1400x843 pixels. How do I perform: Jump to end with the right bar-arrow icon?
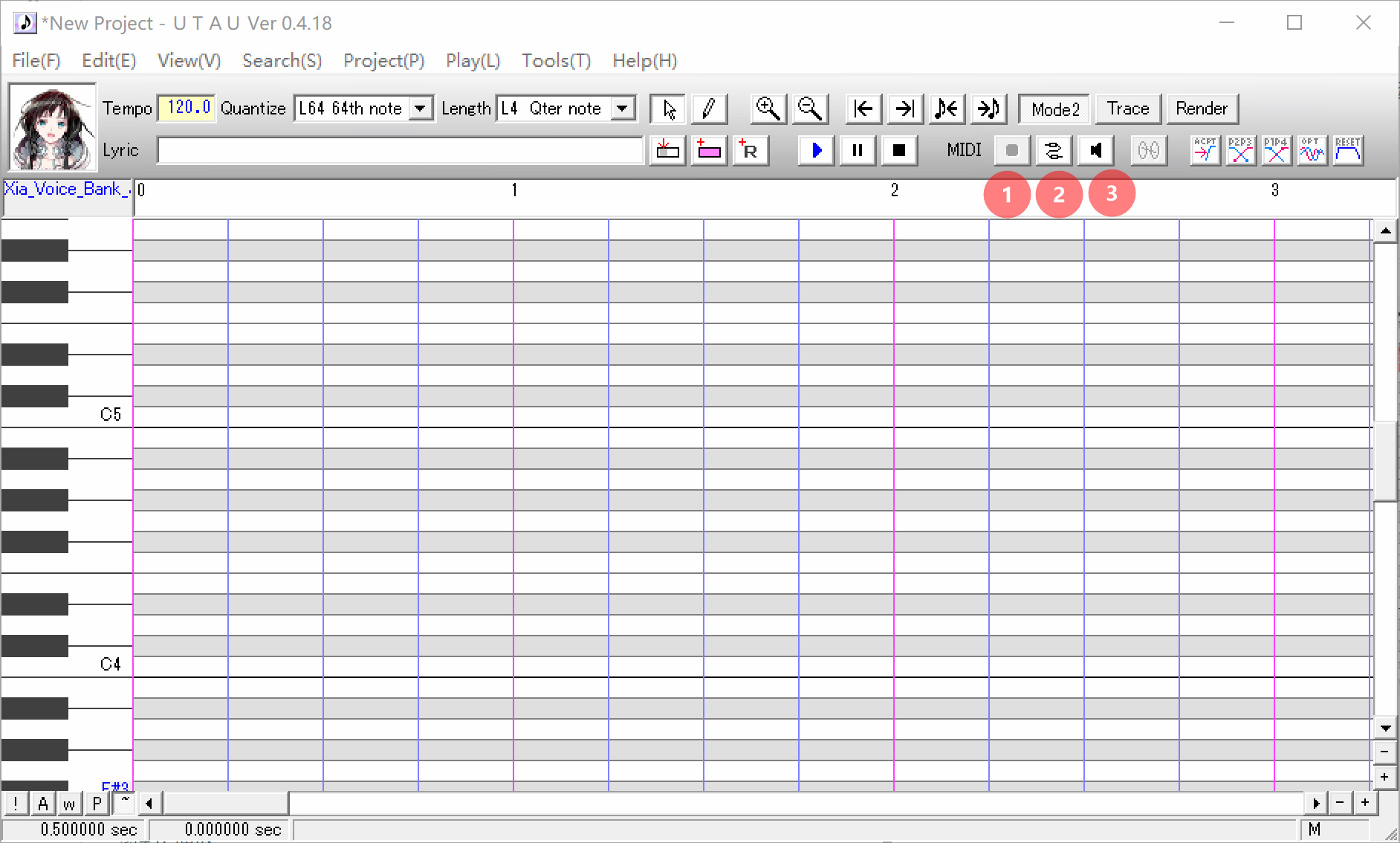pos(905,109)
